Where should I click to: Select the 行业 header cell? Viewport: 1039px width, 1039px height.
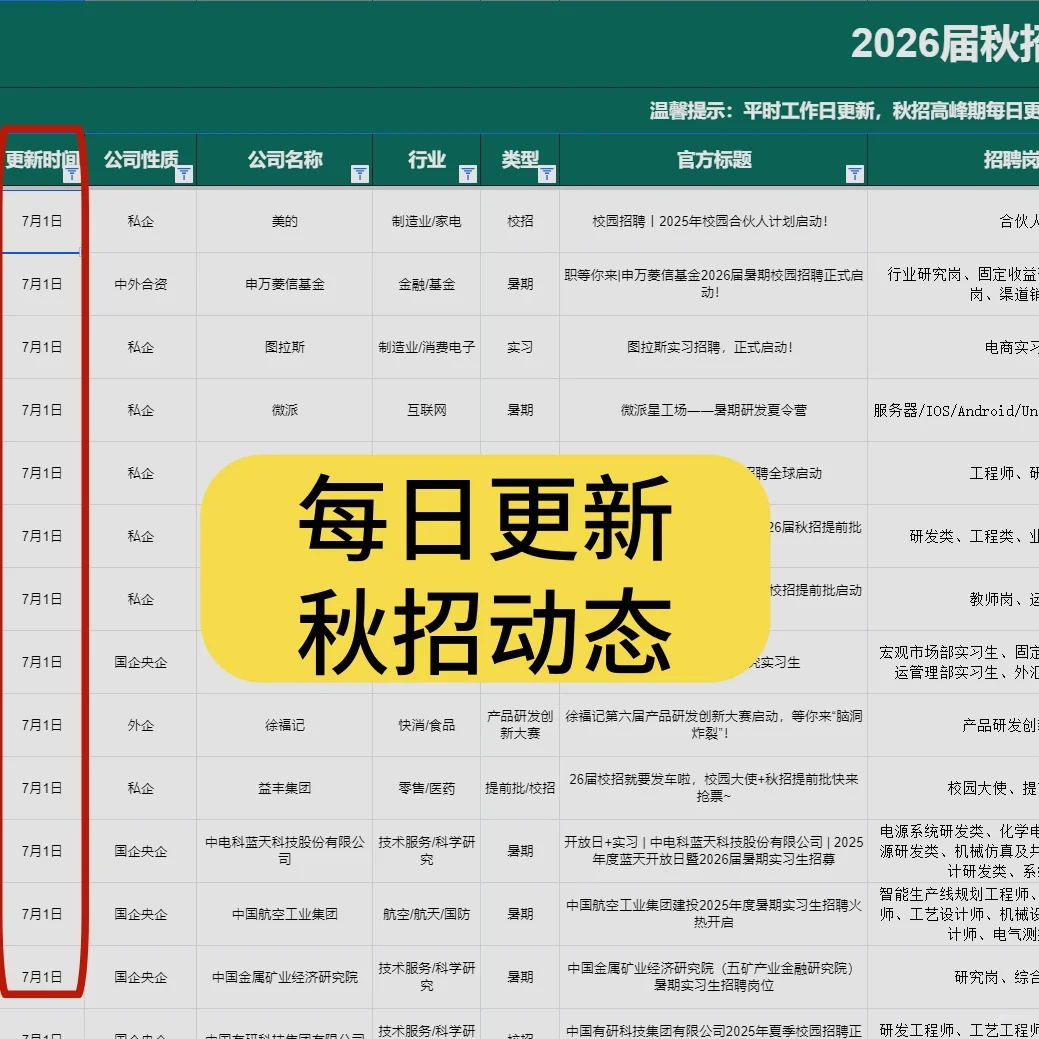click(x=427, y=160)
